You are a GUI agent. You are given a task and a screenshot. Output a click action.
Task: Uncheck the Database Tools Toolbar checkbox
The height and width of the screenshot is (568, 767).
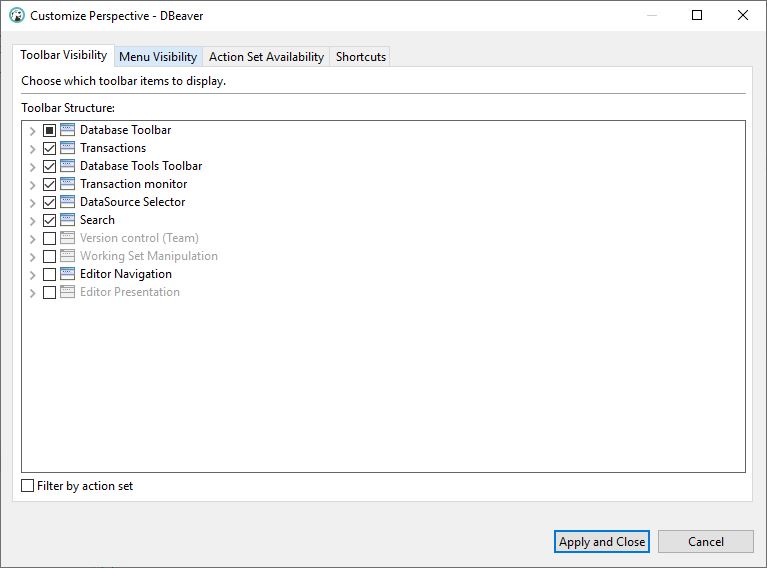(49, 166)
